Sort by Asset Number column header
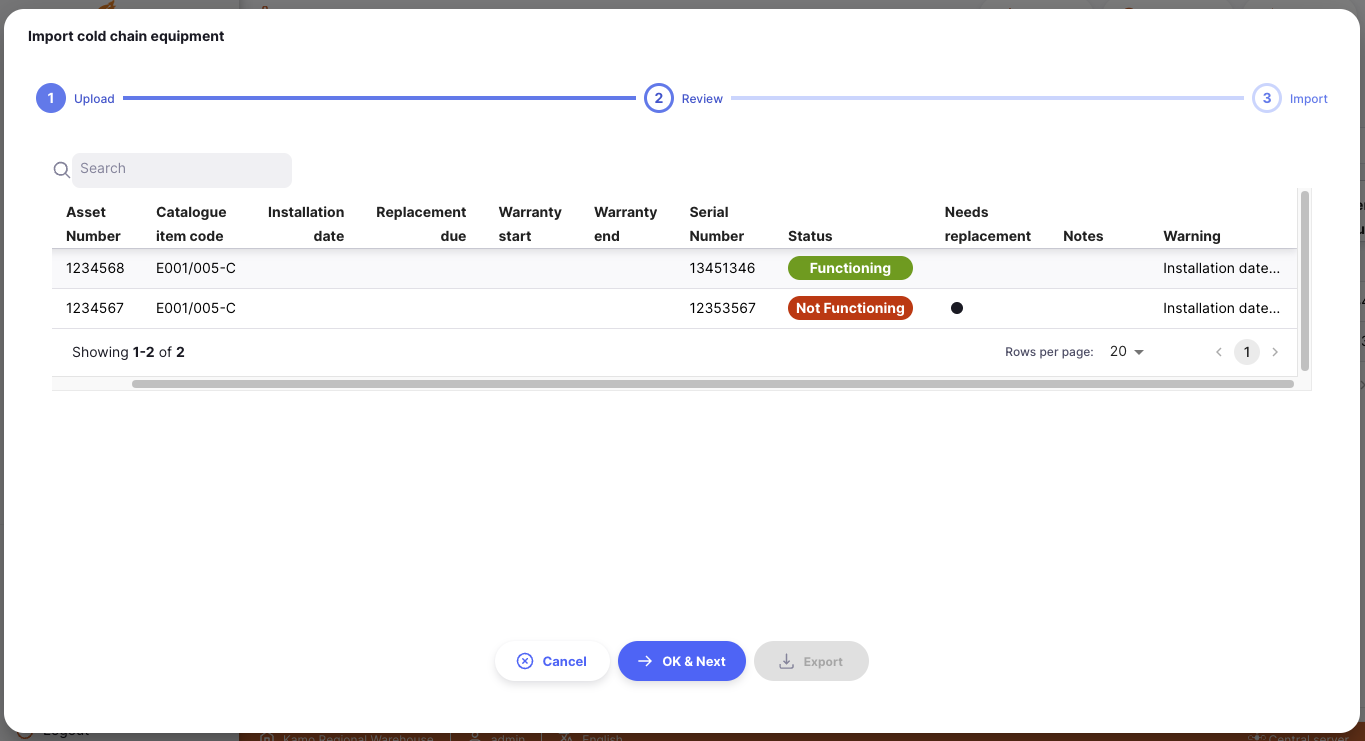The height and width of the screenshot is (741, 1365). [93, 224]
